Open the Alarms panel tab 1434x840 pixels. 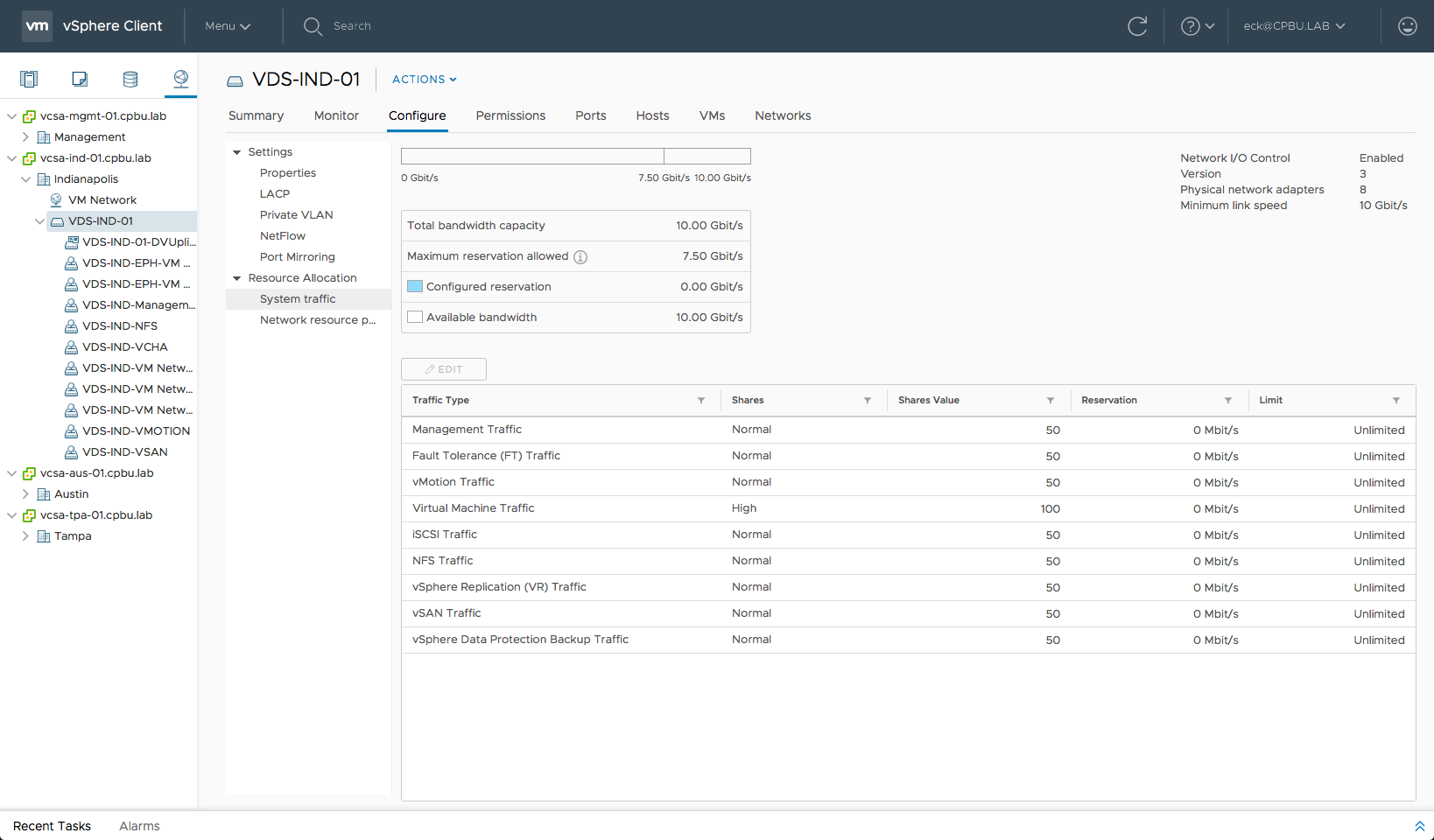[x=139, y=826]
